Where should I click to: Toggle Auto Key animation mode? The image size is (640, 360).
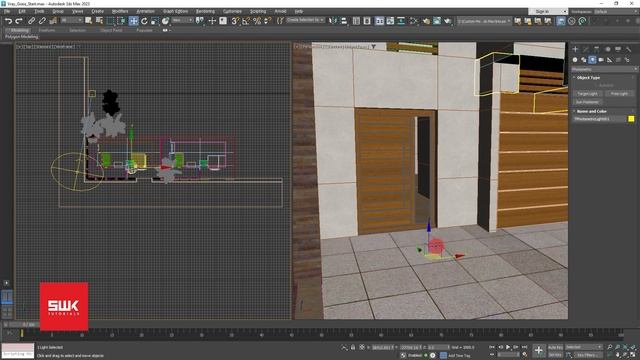555,347
